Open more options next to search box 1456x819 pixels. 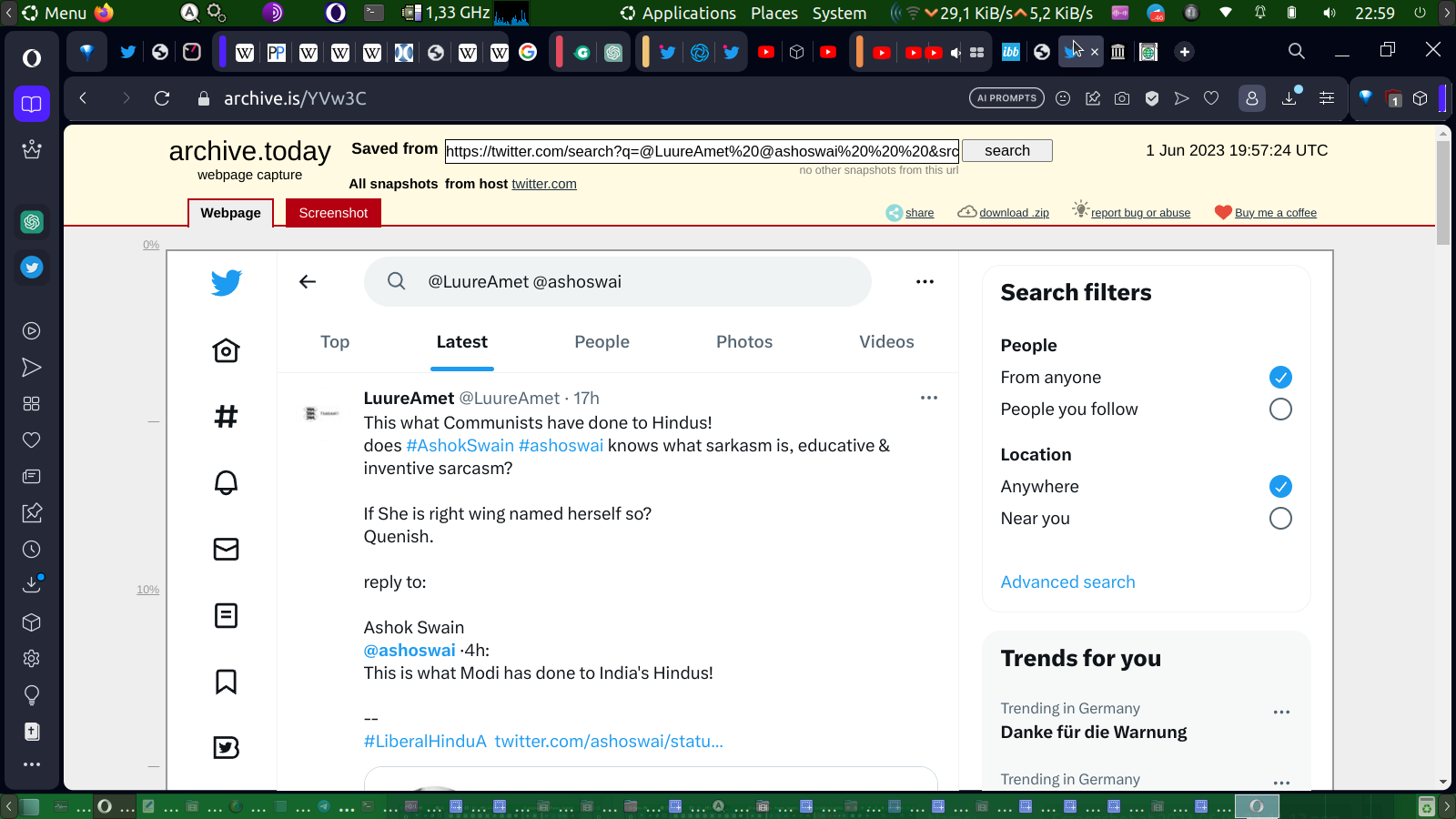[925, 282]
